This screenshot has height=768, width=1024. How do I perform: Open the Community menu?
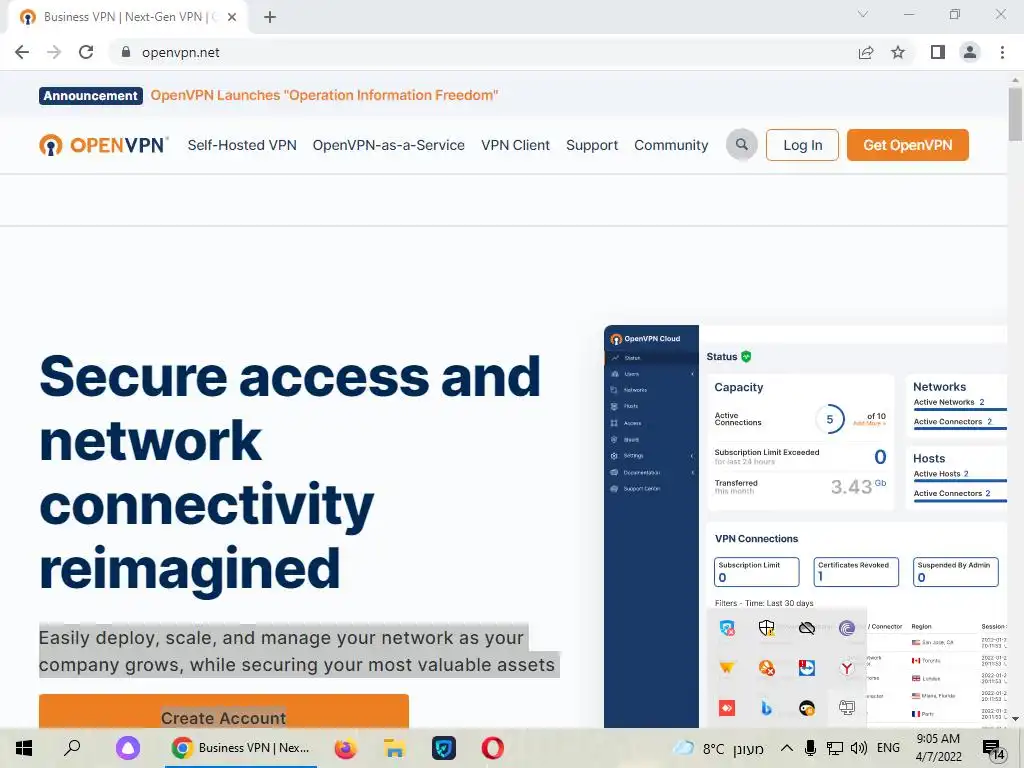671,145
